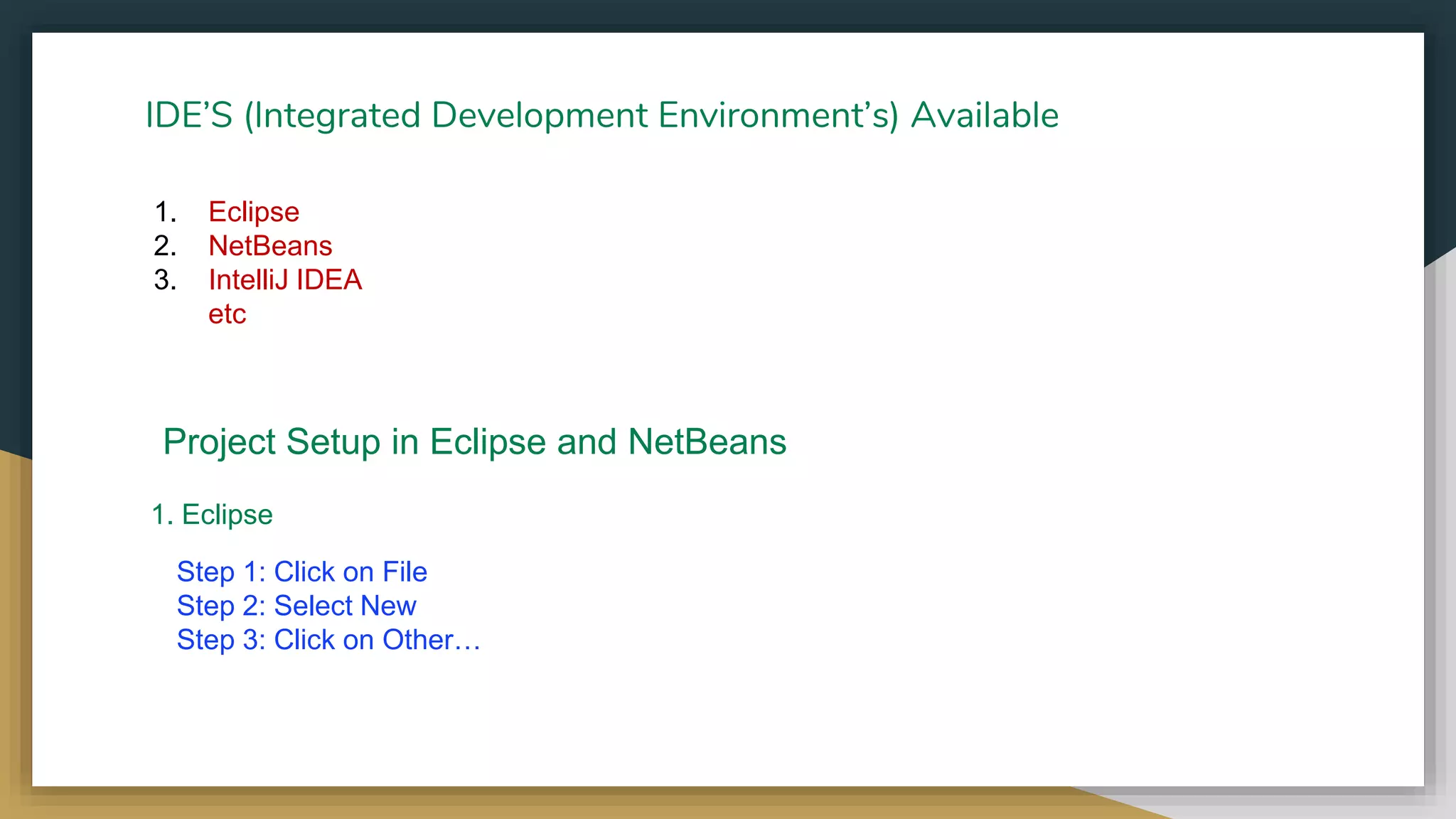Click the slide title about IDE'S Available
Image resolution: width=1456 pixels, height=819 pixels.
[601, 115]
